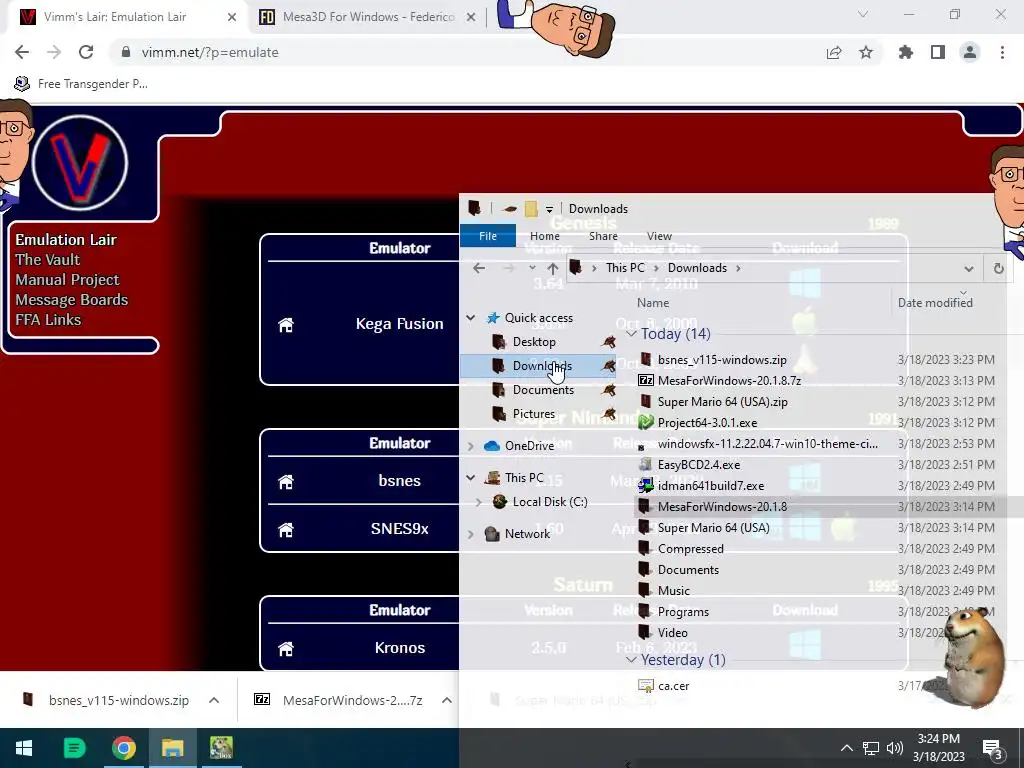This screenshot has width=1024, height=768.
Task: Open The Vault link
Action: point(48,260)
